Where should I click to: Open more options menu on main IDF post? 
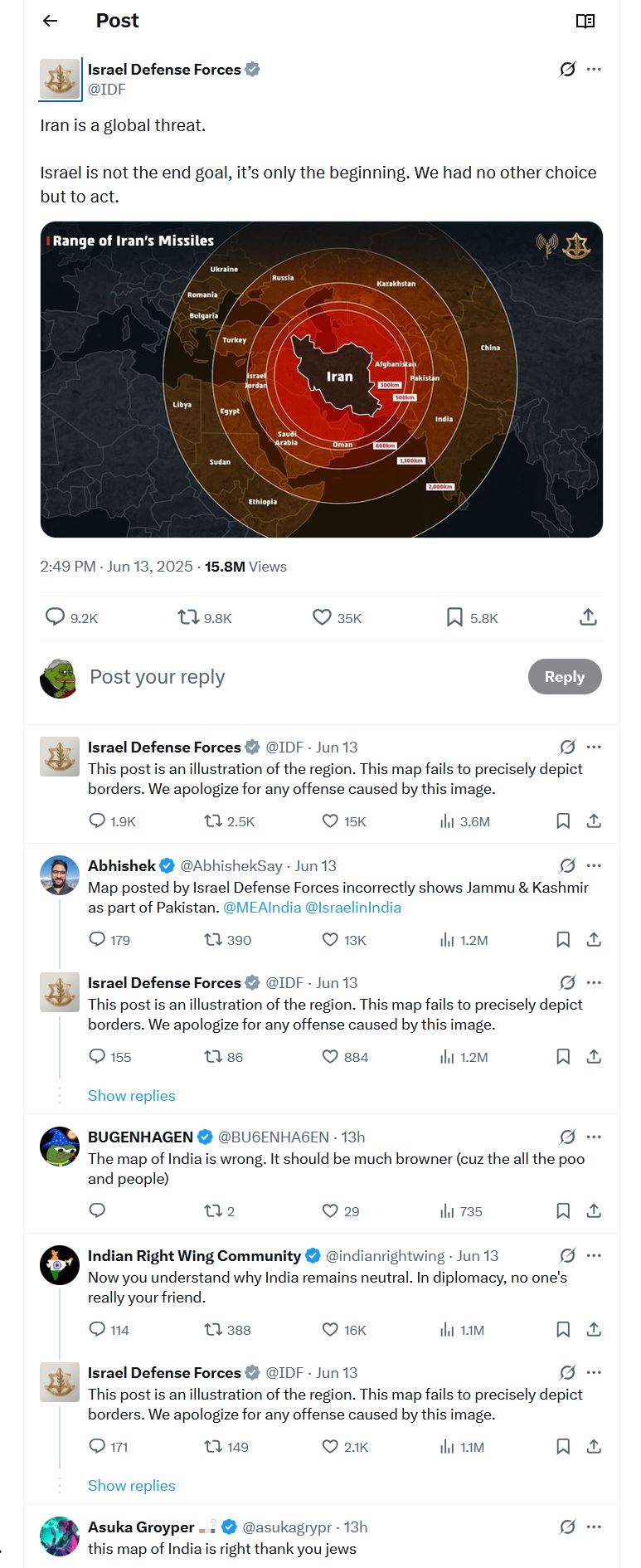click(594, 69)
